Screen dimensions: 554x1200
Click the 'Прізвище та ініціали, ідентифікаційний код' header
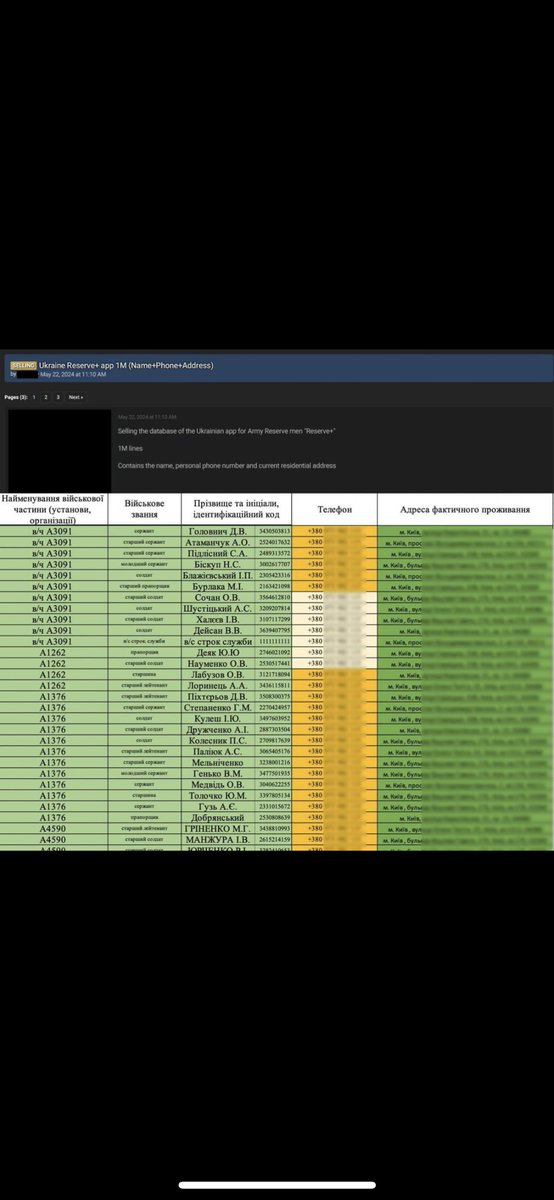(236, 508)
